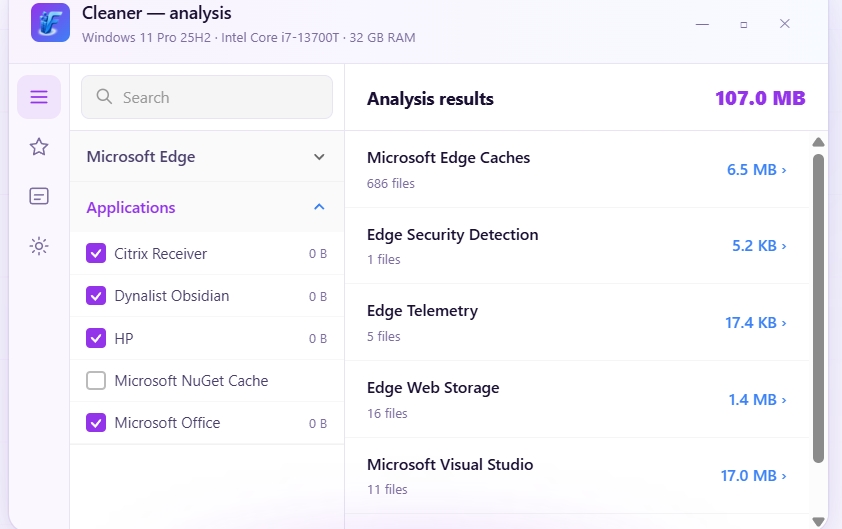This screenshot has height=529, width=842.
Task: Collapse the Applications section chevron
Action: click(x=319, y=207)
